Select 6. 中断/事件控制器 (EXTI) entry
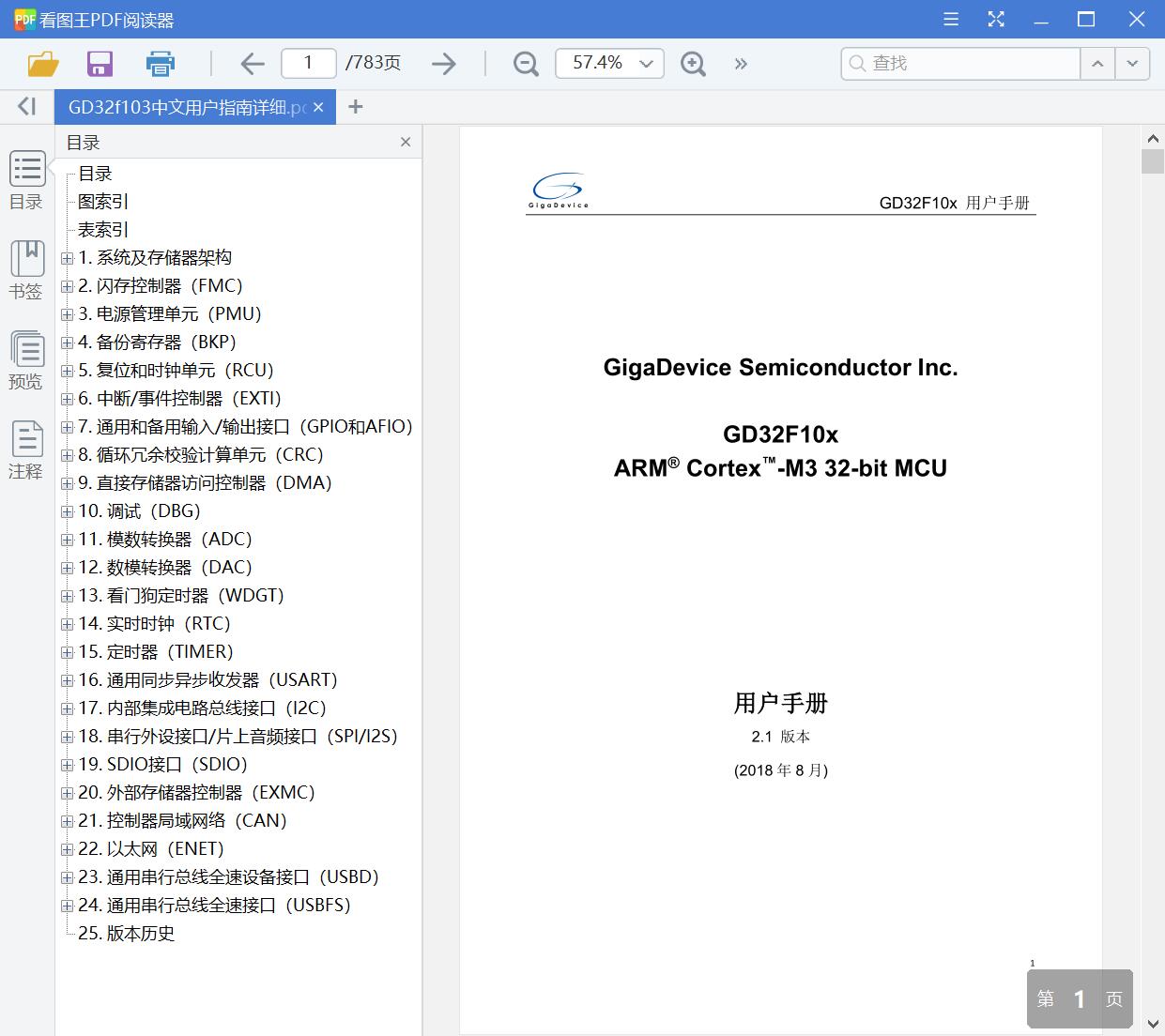 coord(180,399)
